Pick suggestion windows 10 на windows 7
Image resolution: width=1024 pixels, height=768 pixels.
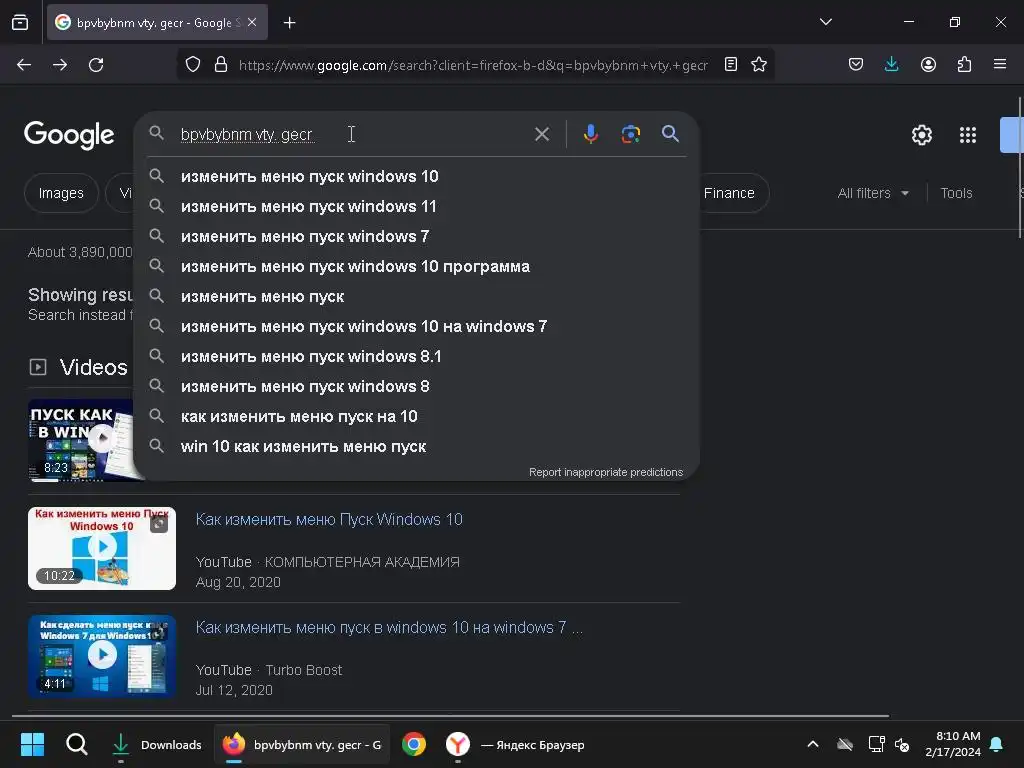(416, 327)
